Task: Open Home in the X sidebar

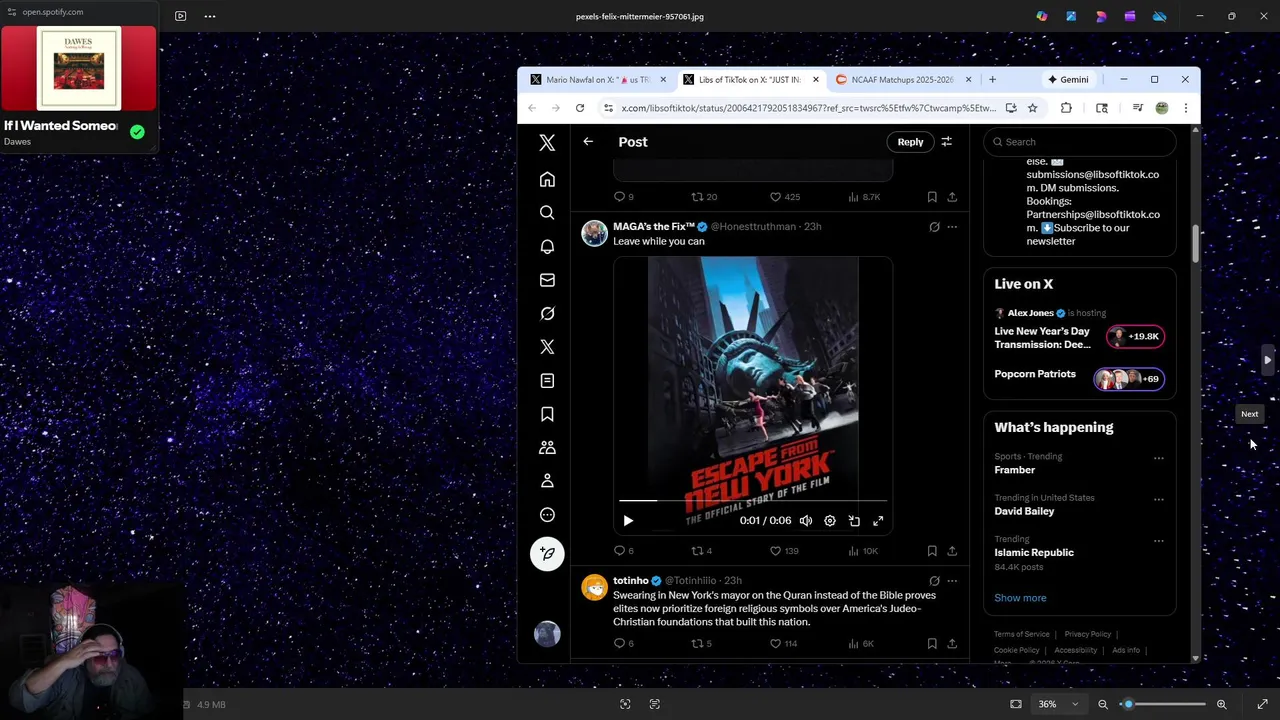Action: pyautogui.click(x=547, y=180)
